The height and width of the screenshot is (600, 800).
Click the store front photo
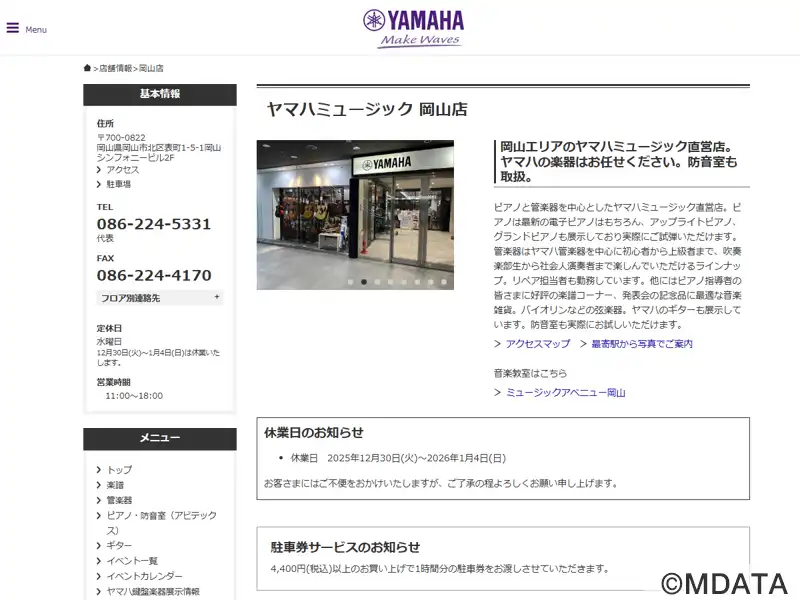355,210
